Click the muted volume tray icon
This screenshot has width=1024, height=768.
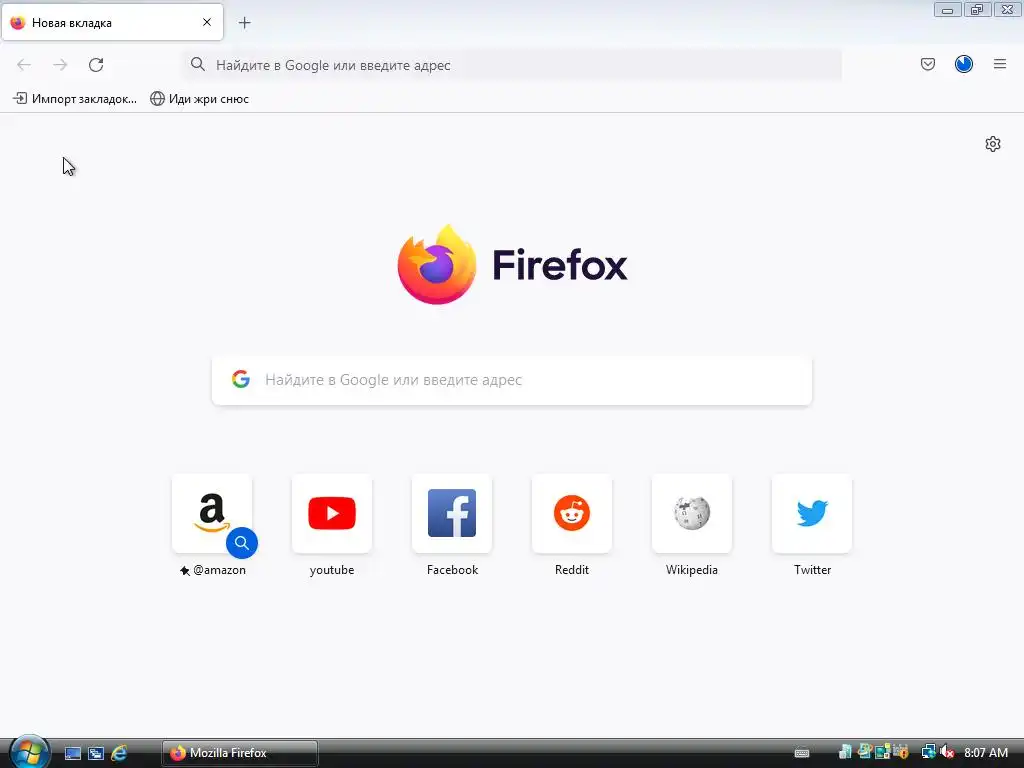click(947, 753)
